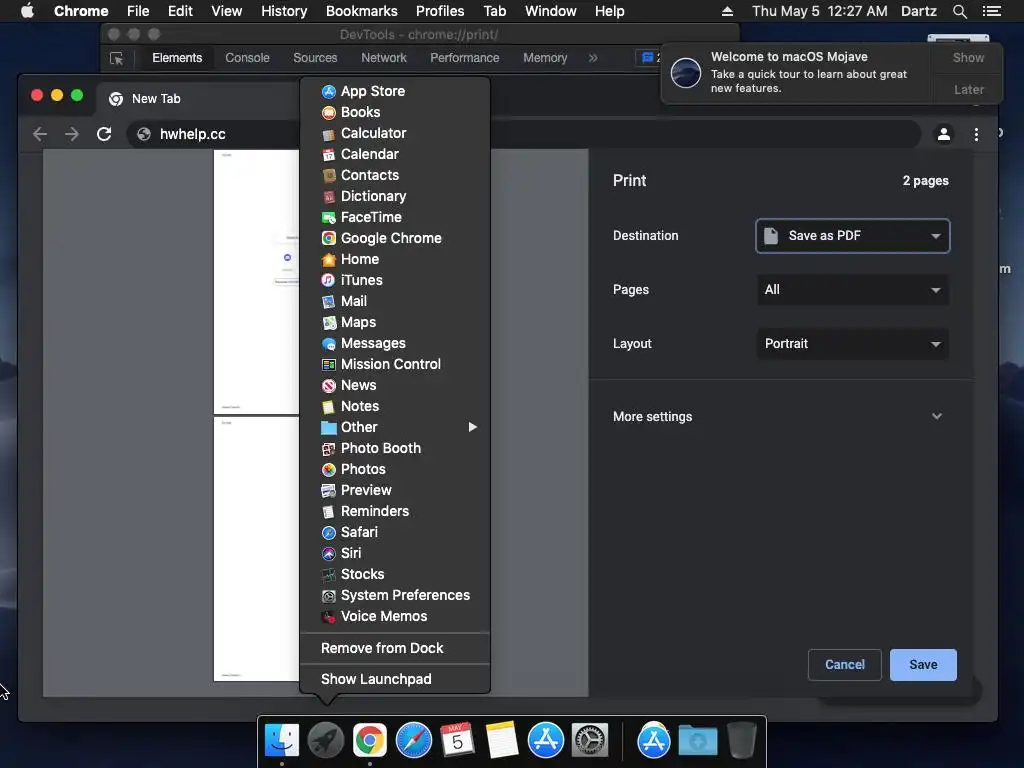Open the Bookmarks menu in menu bar
Viewport: 1024px width, 768px height.
(362, 11)
